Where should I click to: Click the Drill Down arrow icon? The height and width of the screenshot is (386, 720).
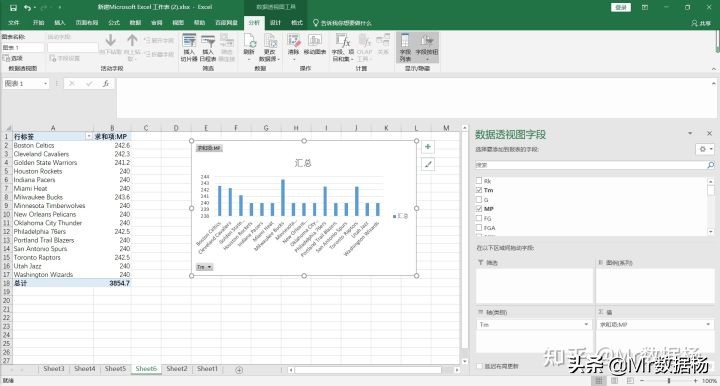(x=110, y=40)
